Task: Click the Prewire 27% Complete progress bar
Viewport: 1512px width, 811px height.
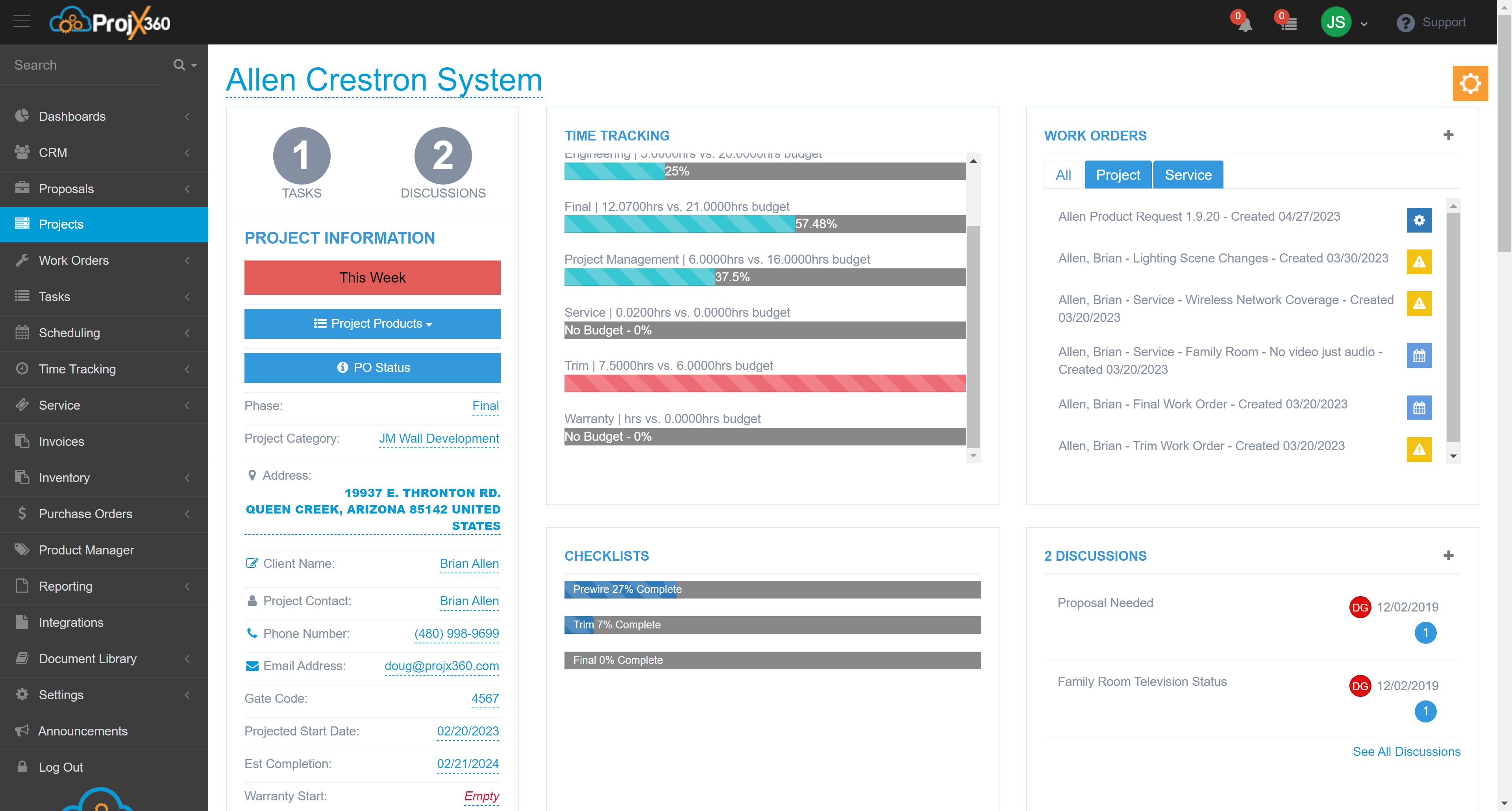Action: tap(772, 589)
